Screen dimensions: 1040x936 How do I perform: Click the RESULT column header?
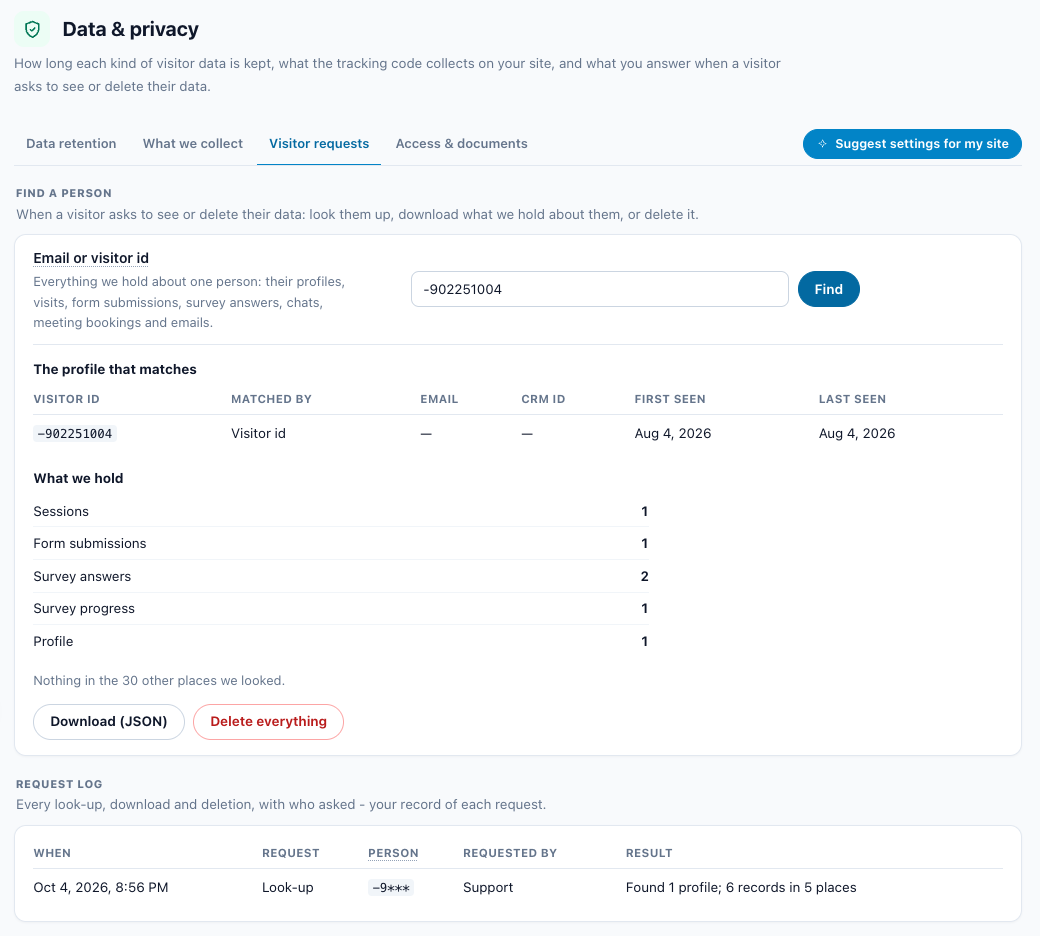pyautogui.click(x=649, y=853)
